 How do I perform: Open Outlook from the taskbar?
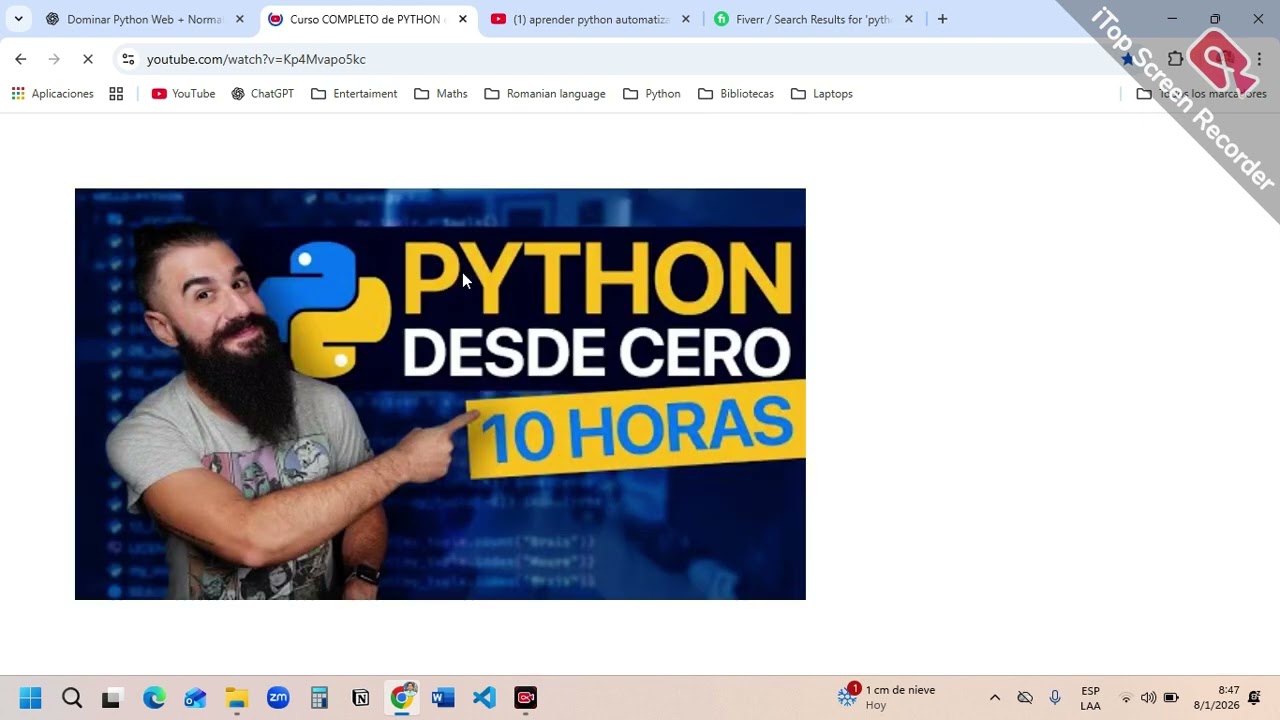click(195, 697)
